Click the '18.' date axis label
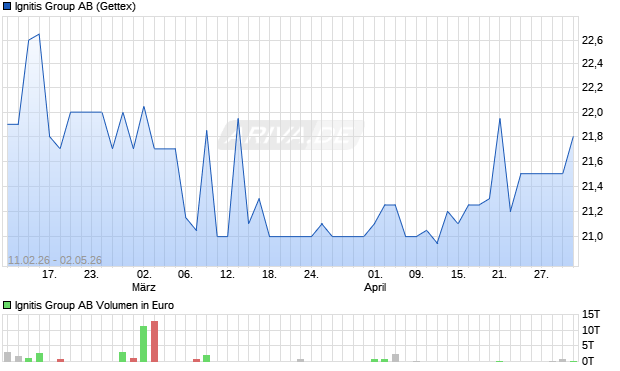Viewport: 620px width, 371px height. pos(269,274)
